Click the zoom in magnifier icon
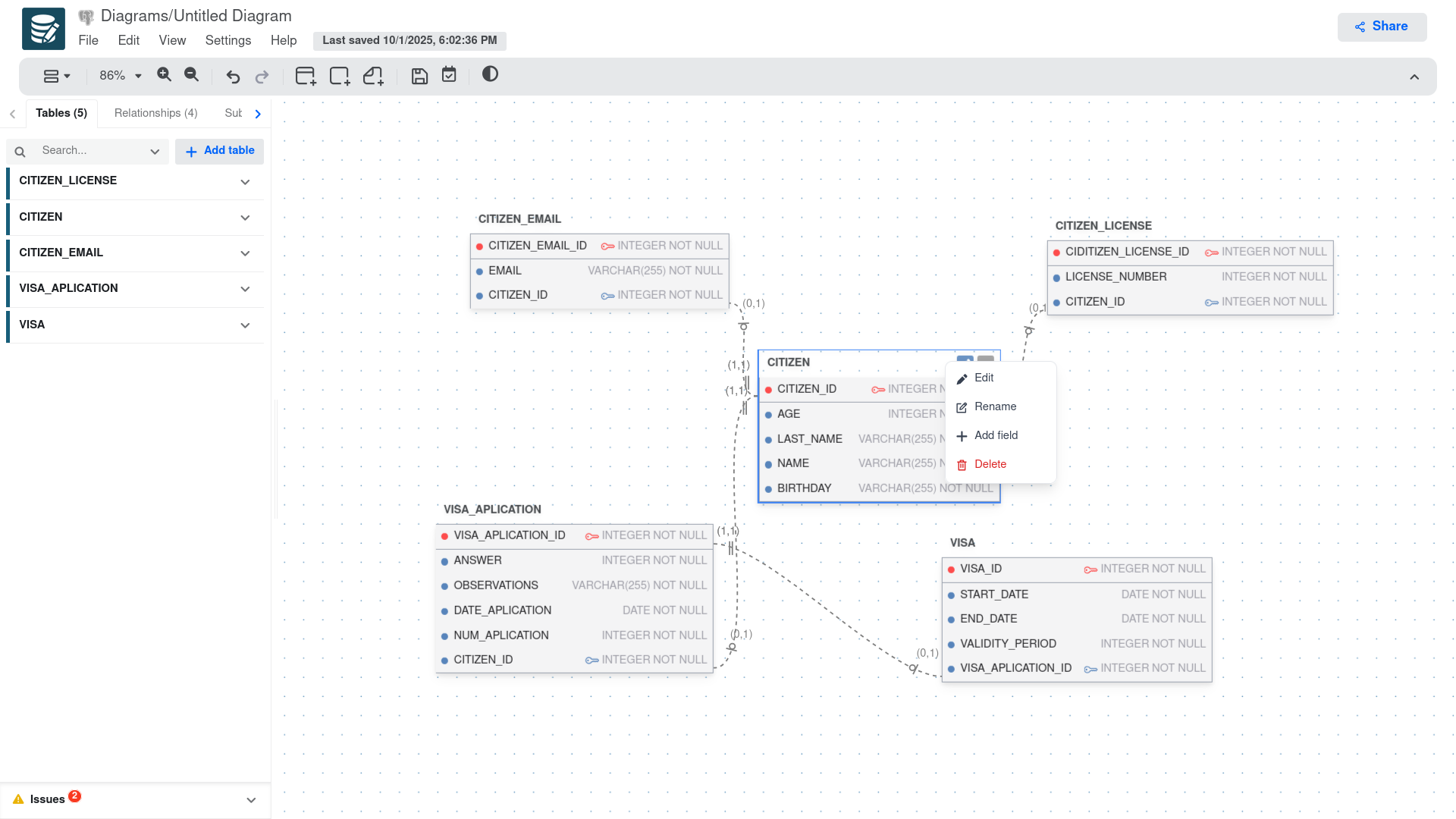 click(x=164, y=75)
